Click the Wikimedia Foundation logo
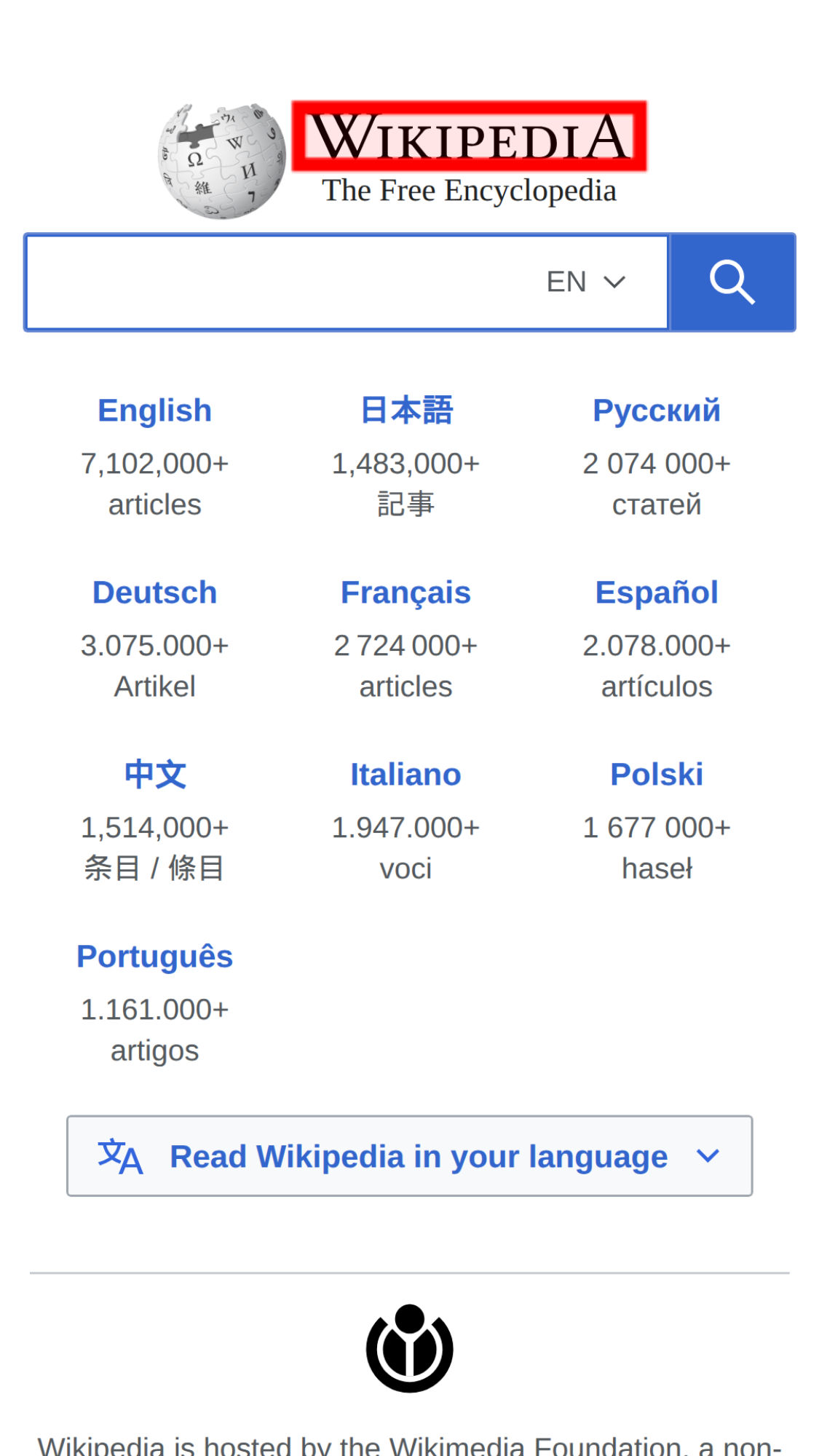Screen dimensions: 819x1456 tap(409, 1348)
